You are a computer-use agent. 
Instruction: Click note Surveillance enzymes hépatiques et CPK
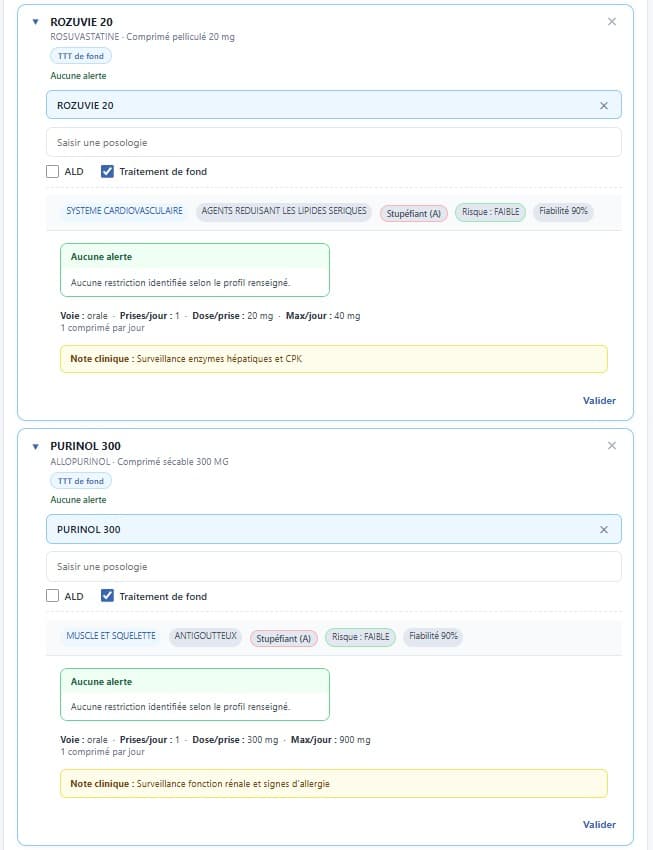point(334,359)
